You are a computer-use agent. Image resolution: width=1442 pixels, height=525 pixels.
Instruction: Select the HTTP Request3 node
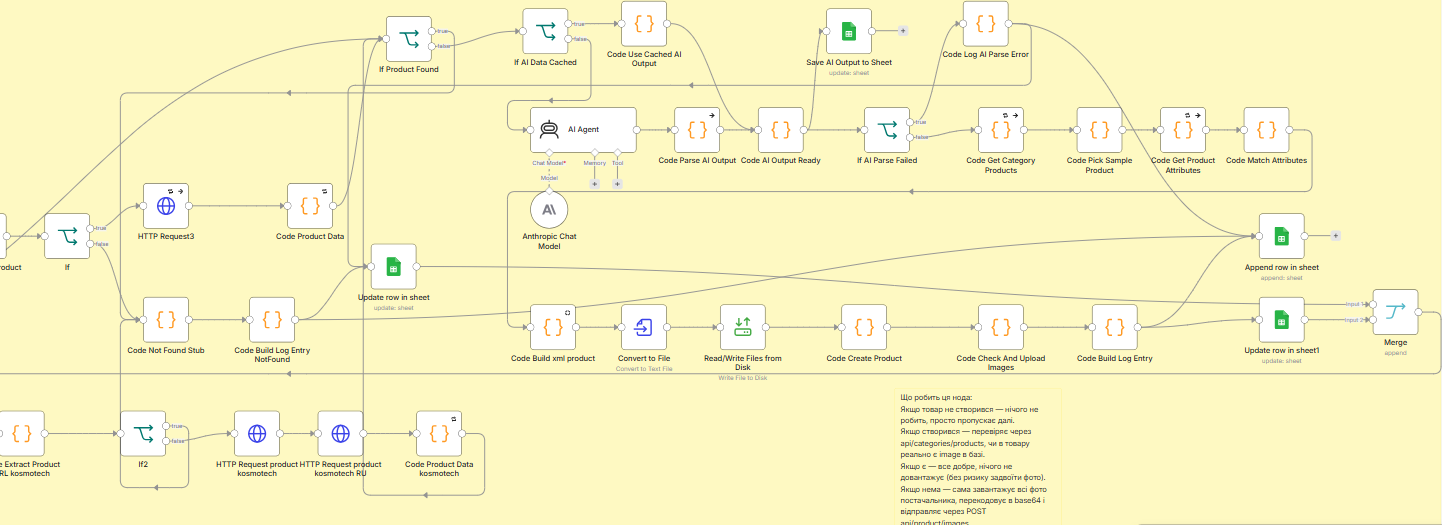[x=166, y=206]
